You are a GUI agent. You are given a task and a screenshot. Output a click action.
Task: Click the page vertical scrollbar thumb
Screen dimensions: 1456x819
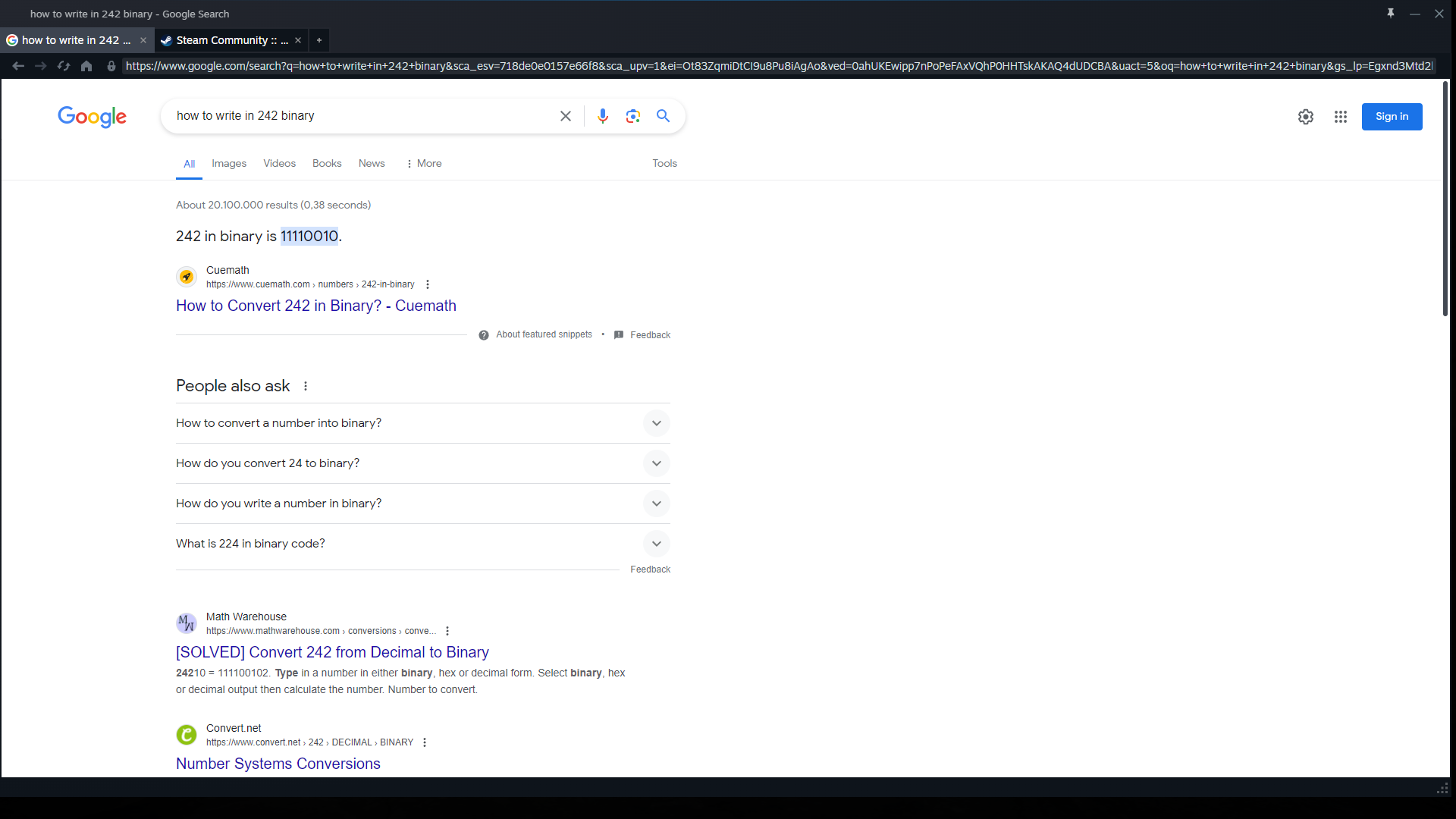tap(1445, 199)
